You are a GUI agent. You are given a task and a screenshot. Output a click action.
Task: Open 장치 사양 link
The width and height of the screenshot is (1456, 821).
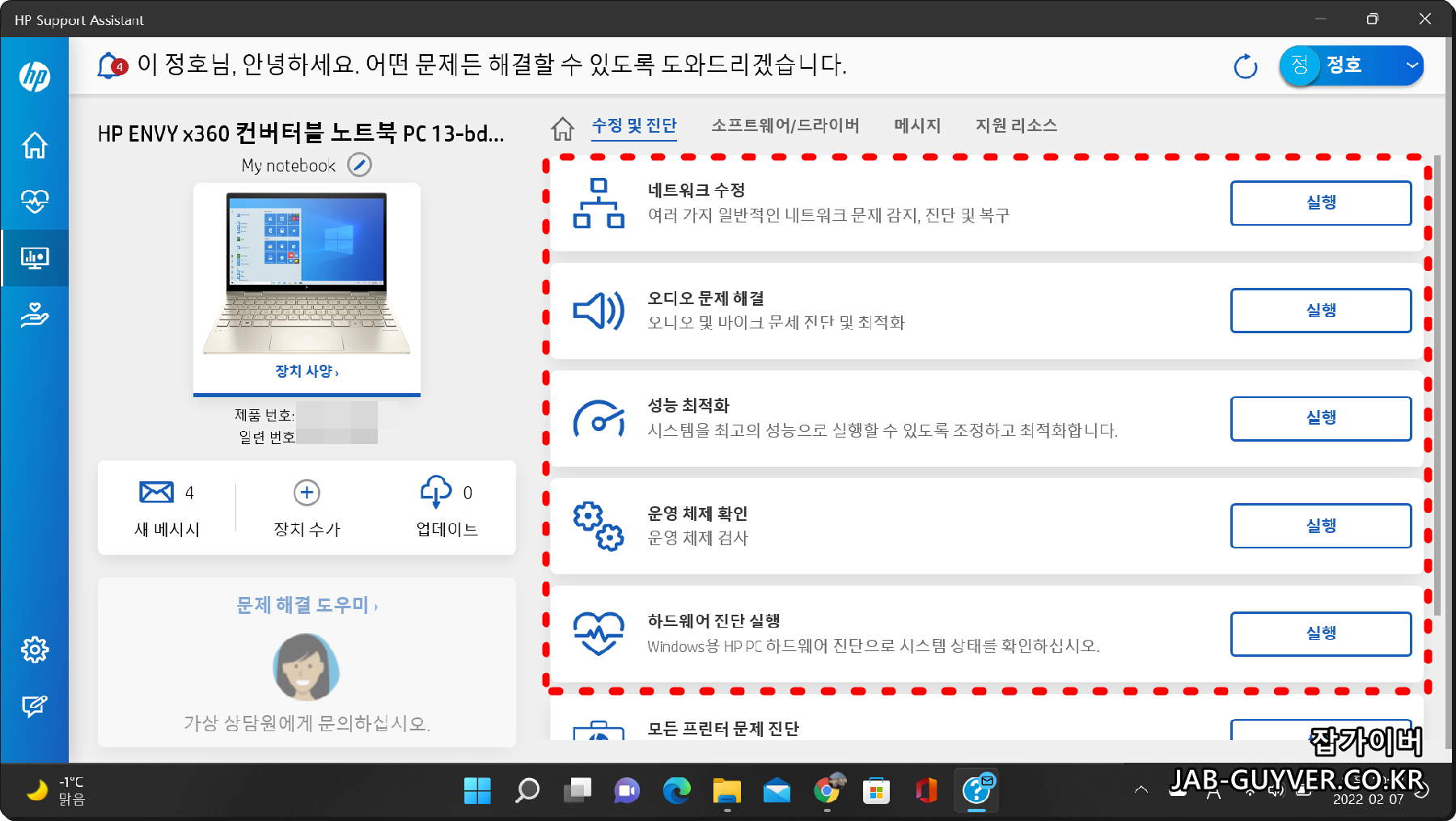pos(307,371)
